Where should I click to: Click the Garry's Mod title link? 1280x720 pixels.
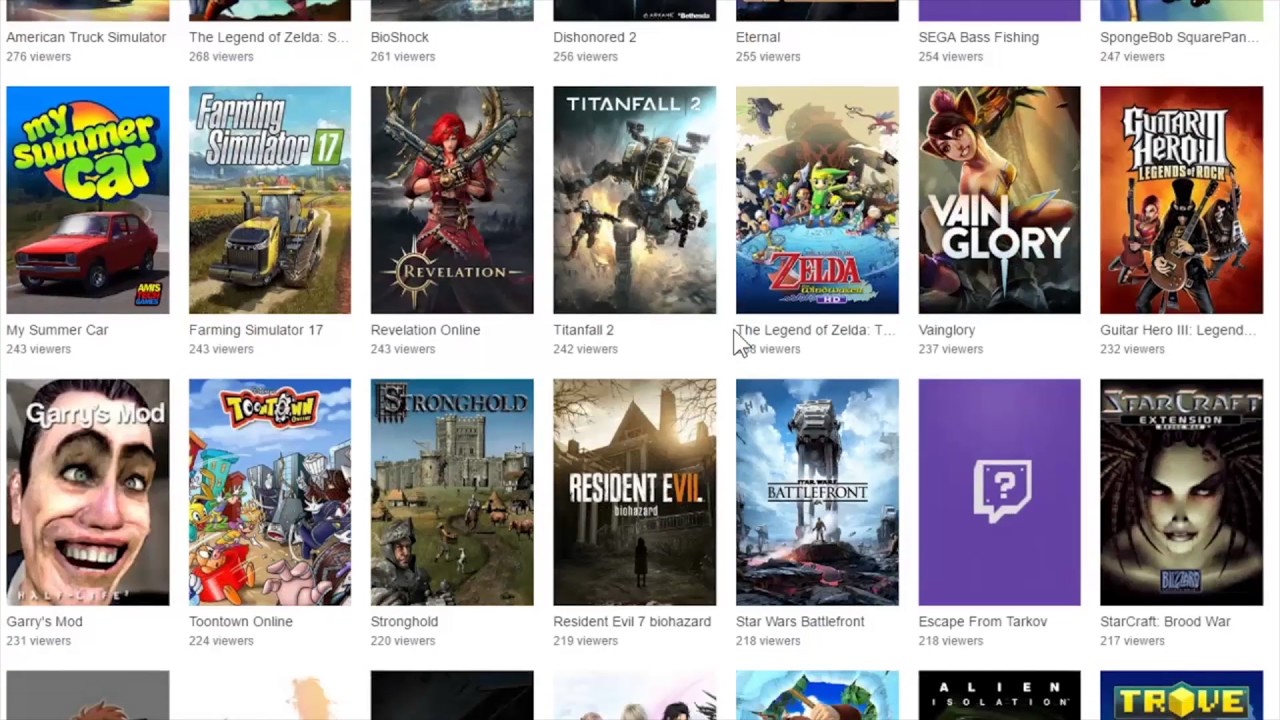45,622
